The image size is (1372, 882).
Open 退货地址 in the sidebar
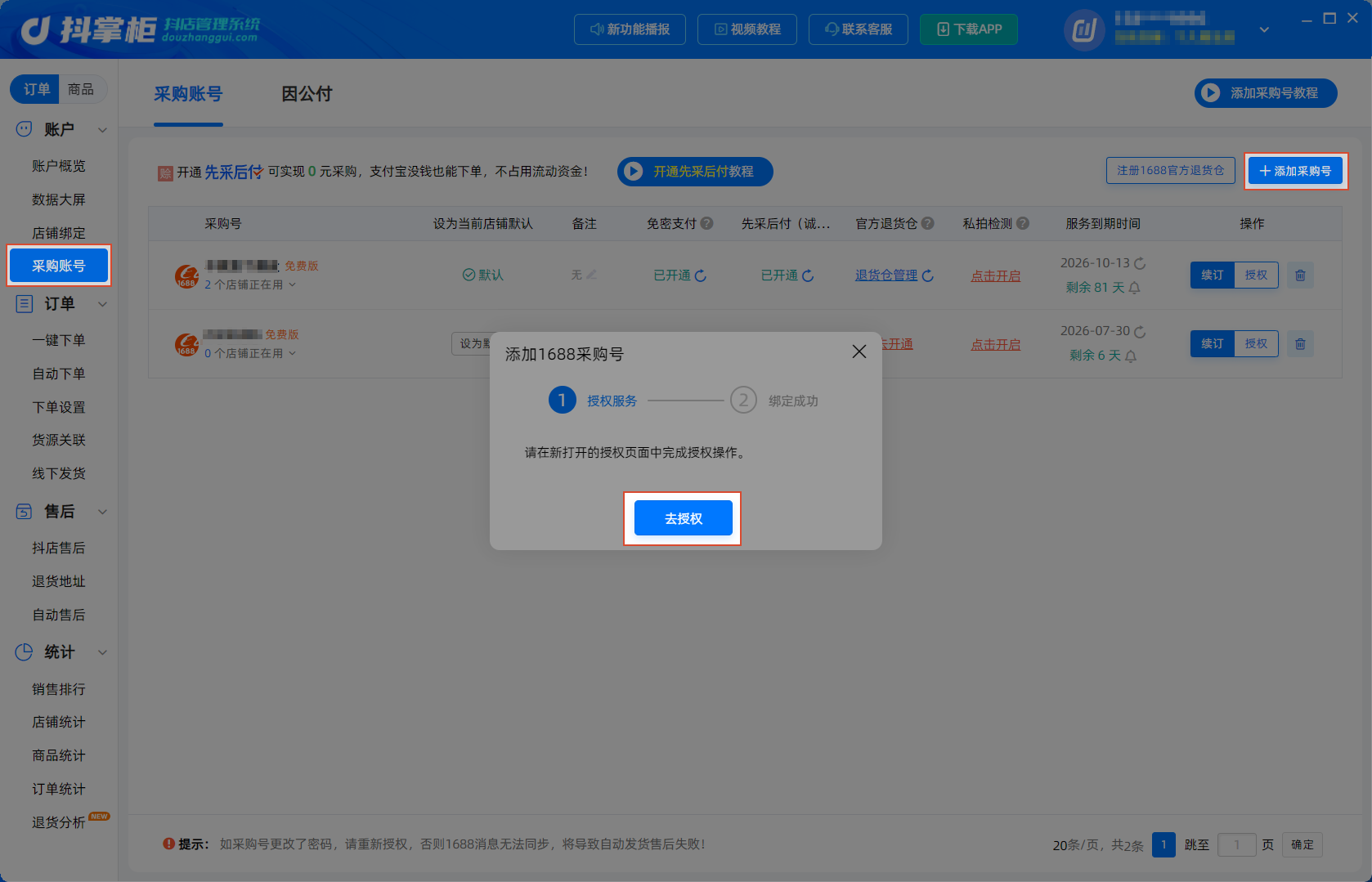point(59,581)
